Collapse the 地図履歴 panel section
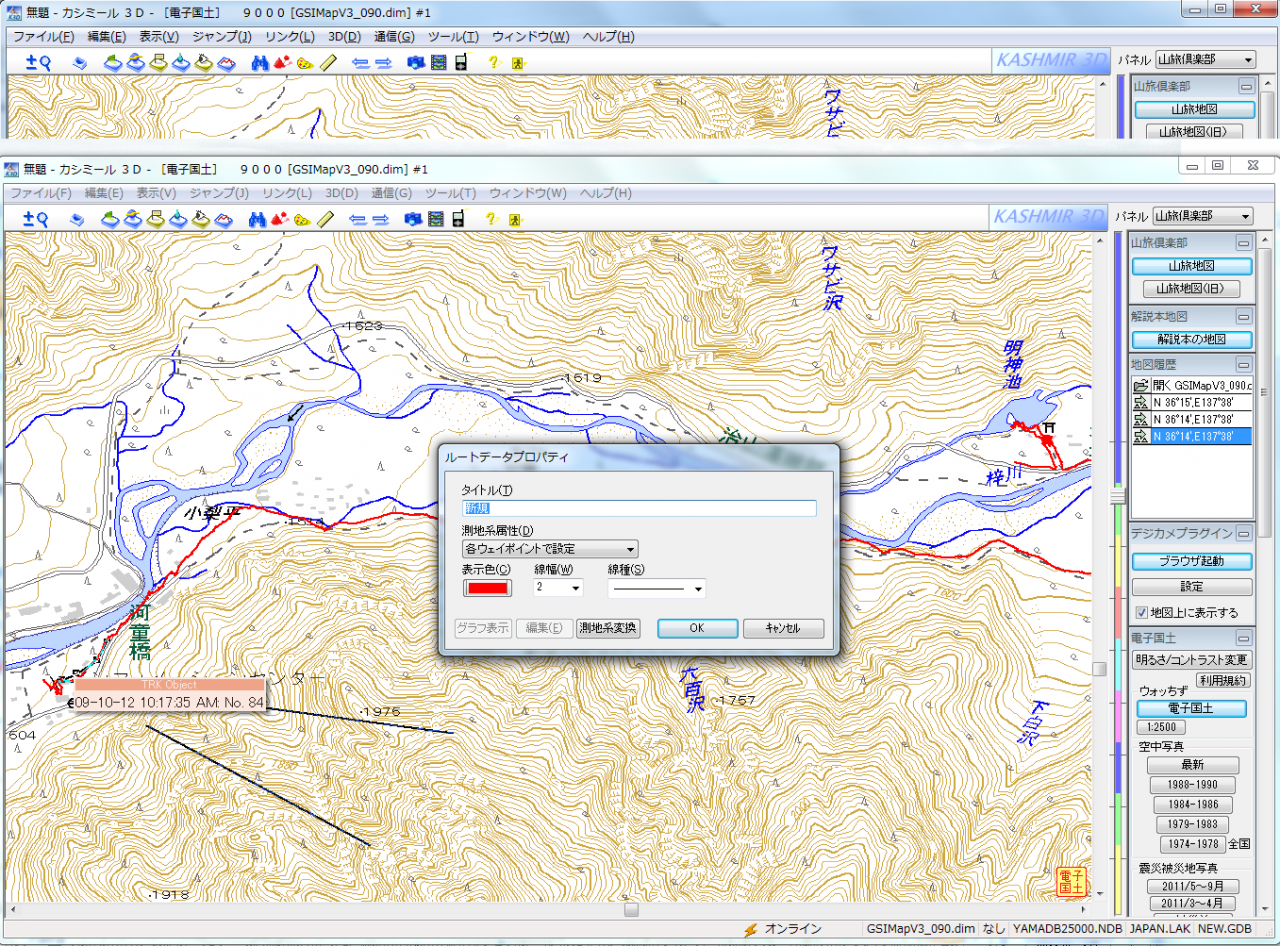The height and width of the screenshot is (946, 1280). [1244, 365]
